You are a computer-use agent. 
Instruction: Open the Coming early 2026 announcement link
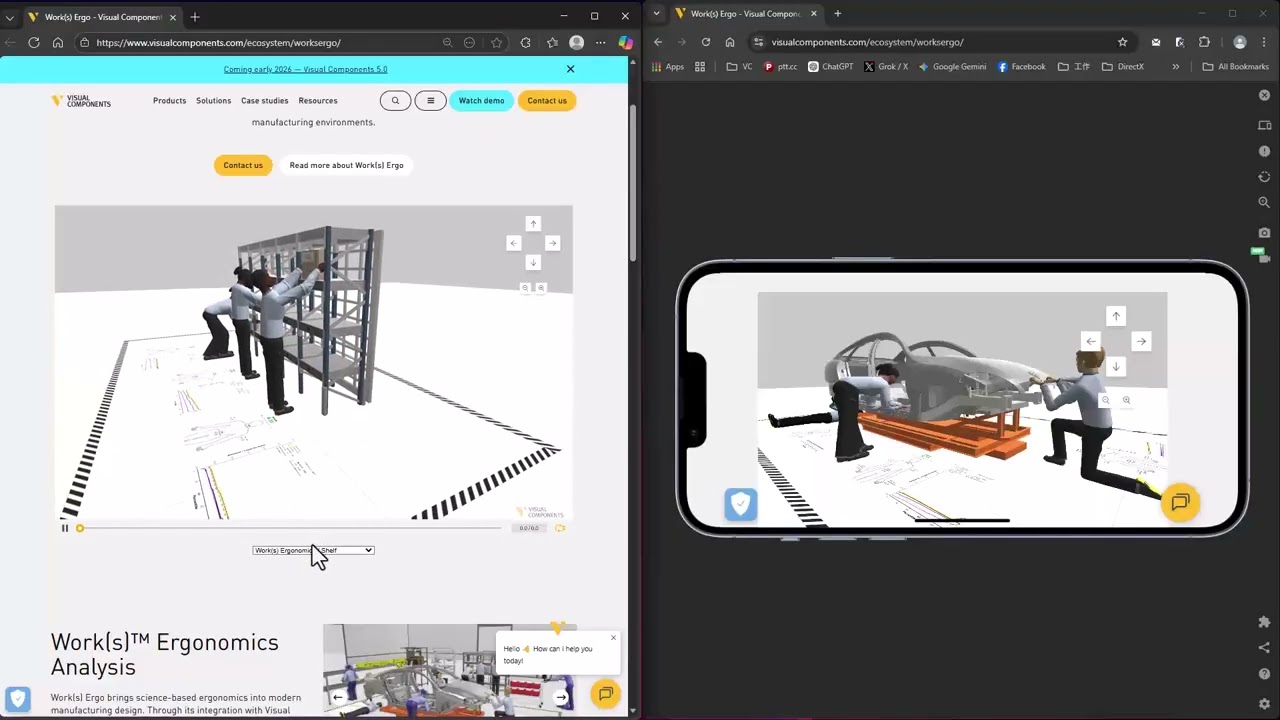305,69
